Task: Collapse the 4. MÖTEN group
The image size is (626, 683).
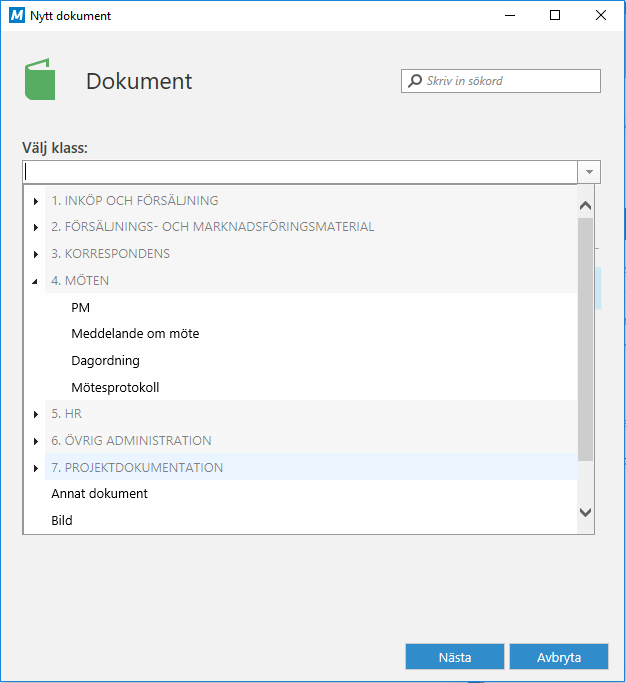Action: [x=36, y=281]
